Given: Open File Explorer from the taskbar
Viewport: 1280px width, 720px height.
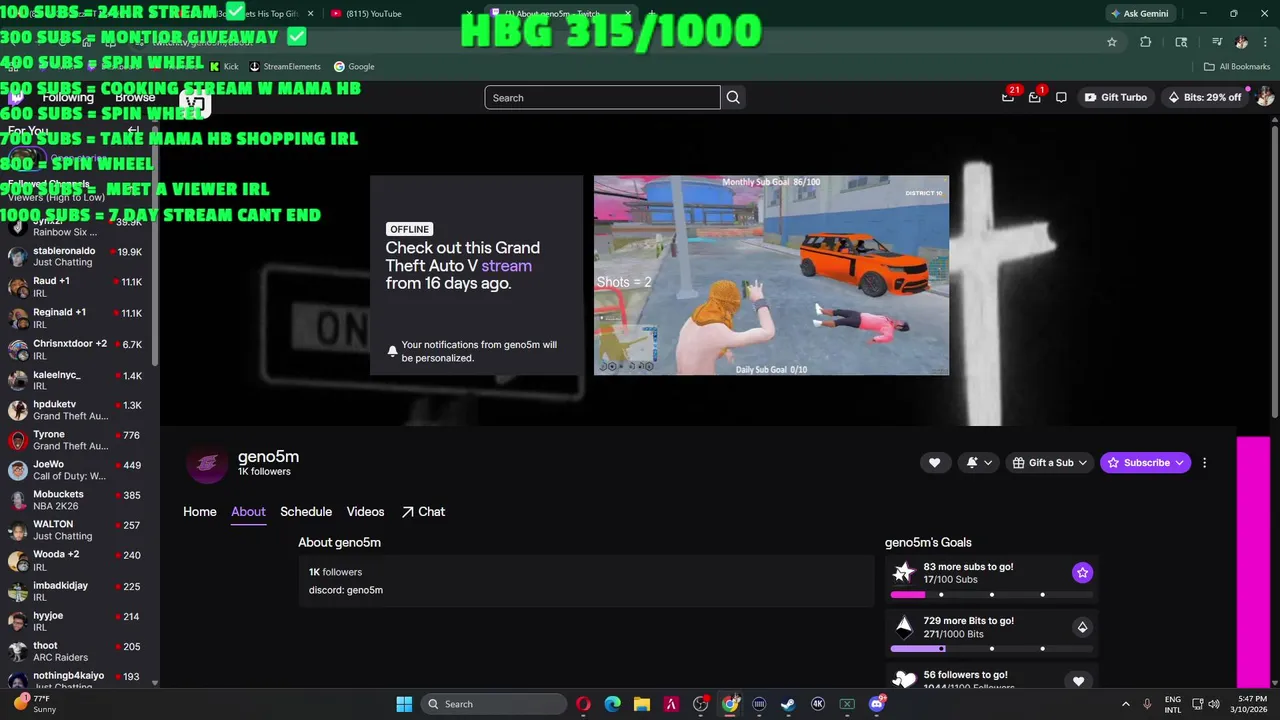Looking at the screenshot, I should [642, 704].
